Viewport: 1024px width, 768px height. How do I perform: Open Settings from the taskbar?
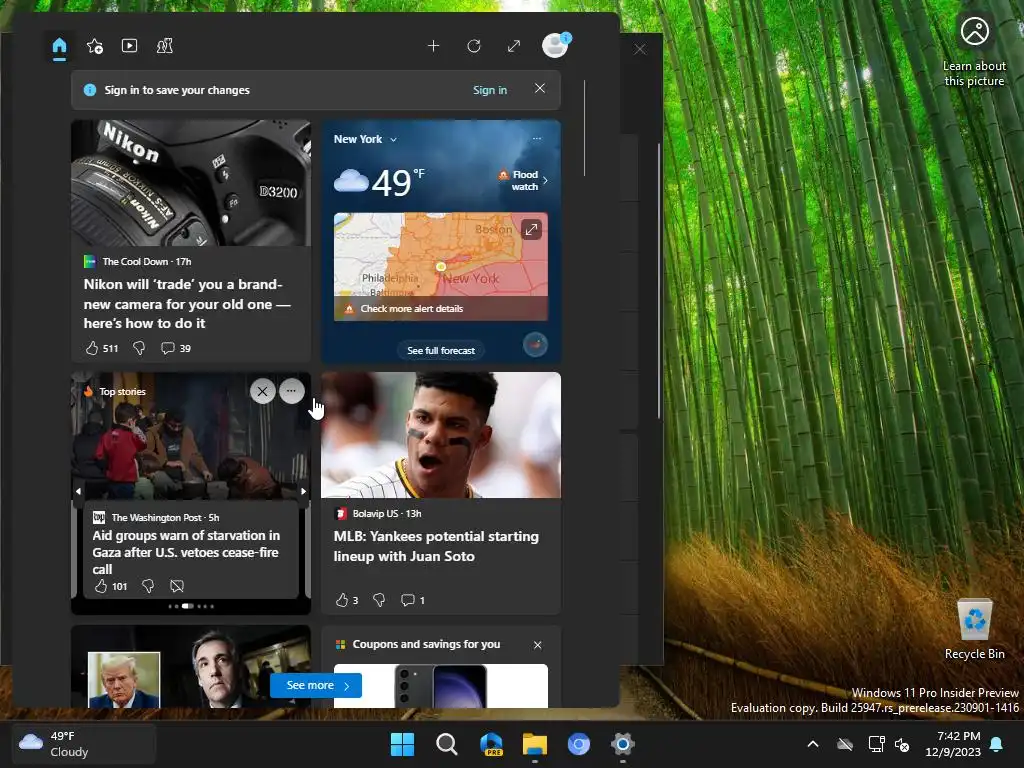pyautogui.click(x=623, y=744)
